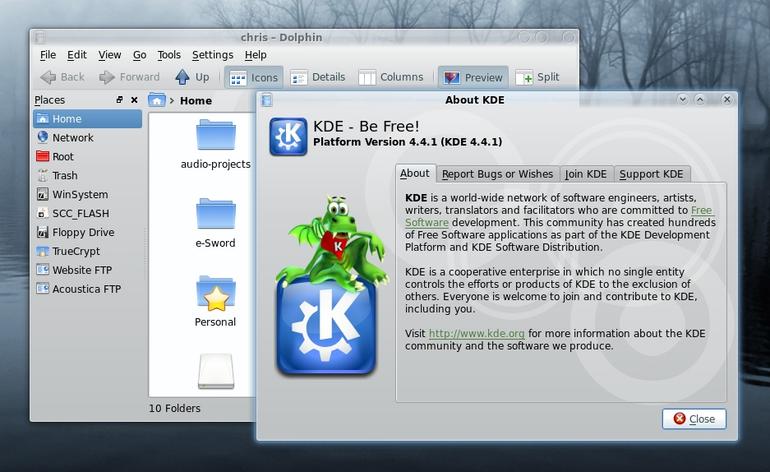770x472 pixels.
Task: Open Root location in Places
Action: [x=87, y=157]
